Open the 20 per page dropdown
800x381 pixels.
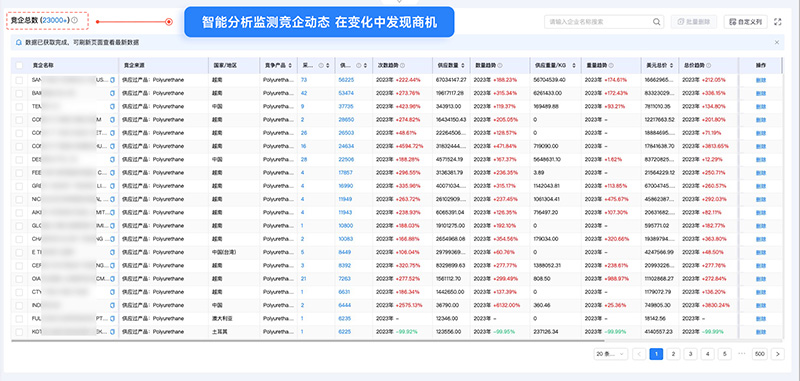click(611, 354)
